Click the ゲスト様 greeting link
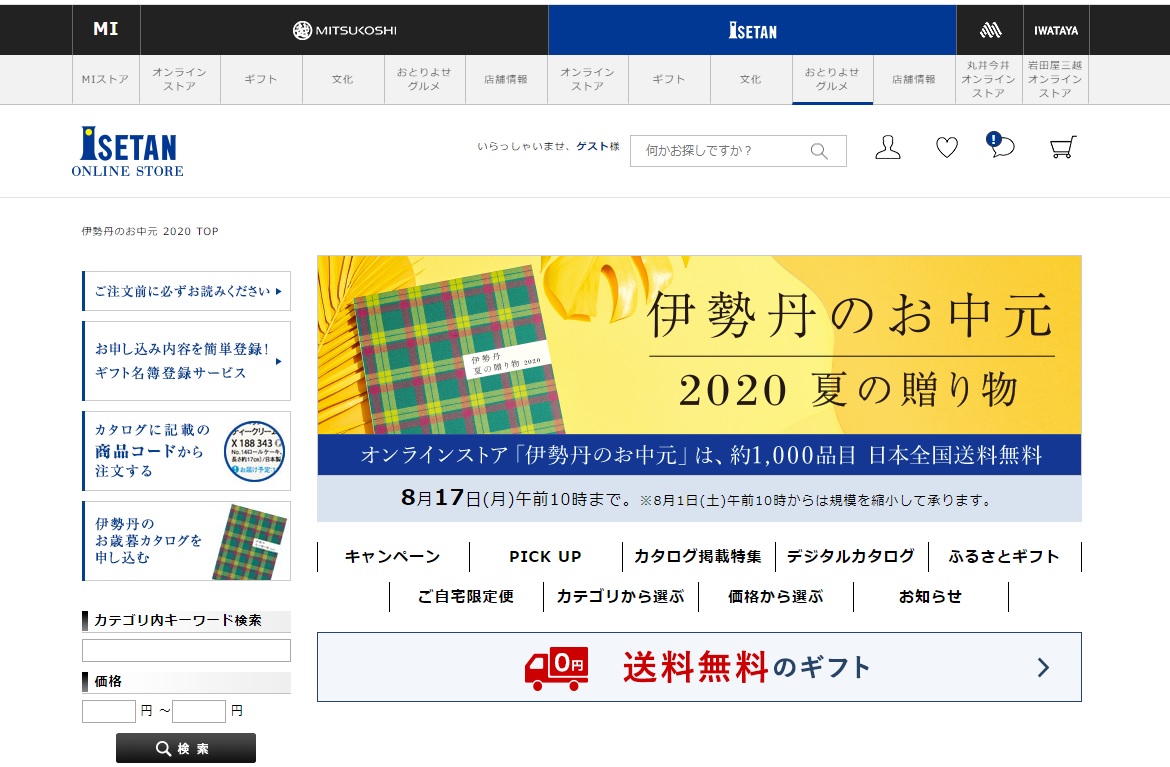This screenshot has width=1170, height=767. coord(598,146)
